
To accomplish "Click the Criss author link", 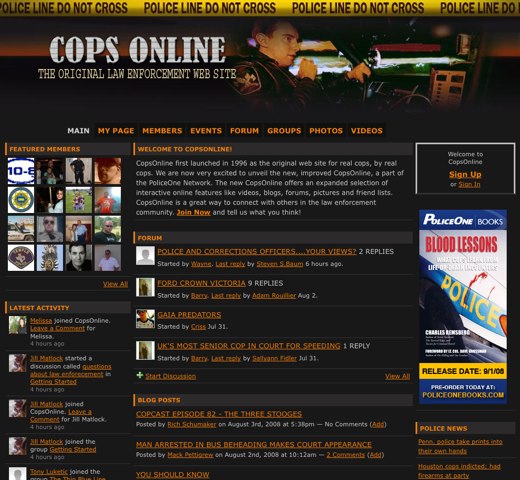I will 198,327.
